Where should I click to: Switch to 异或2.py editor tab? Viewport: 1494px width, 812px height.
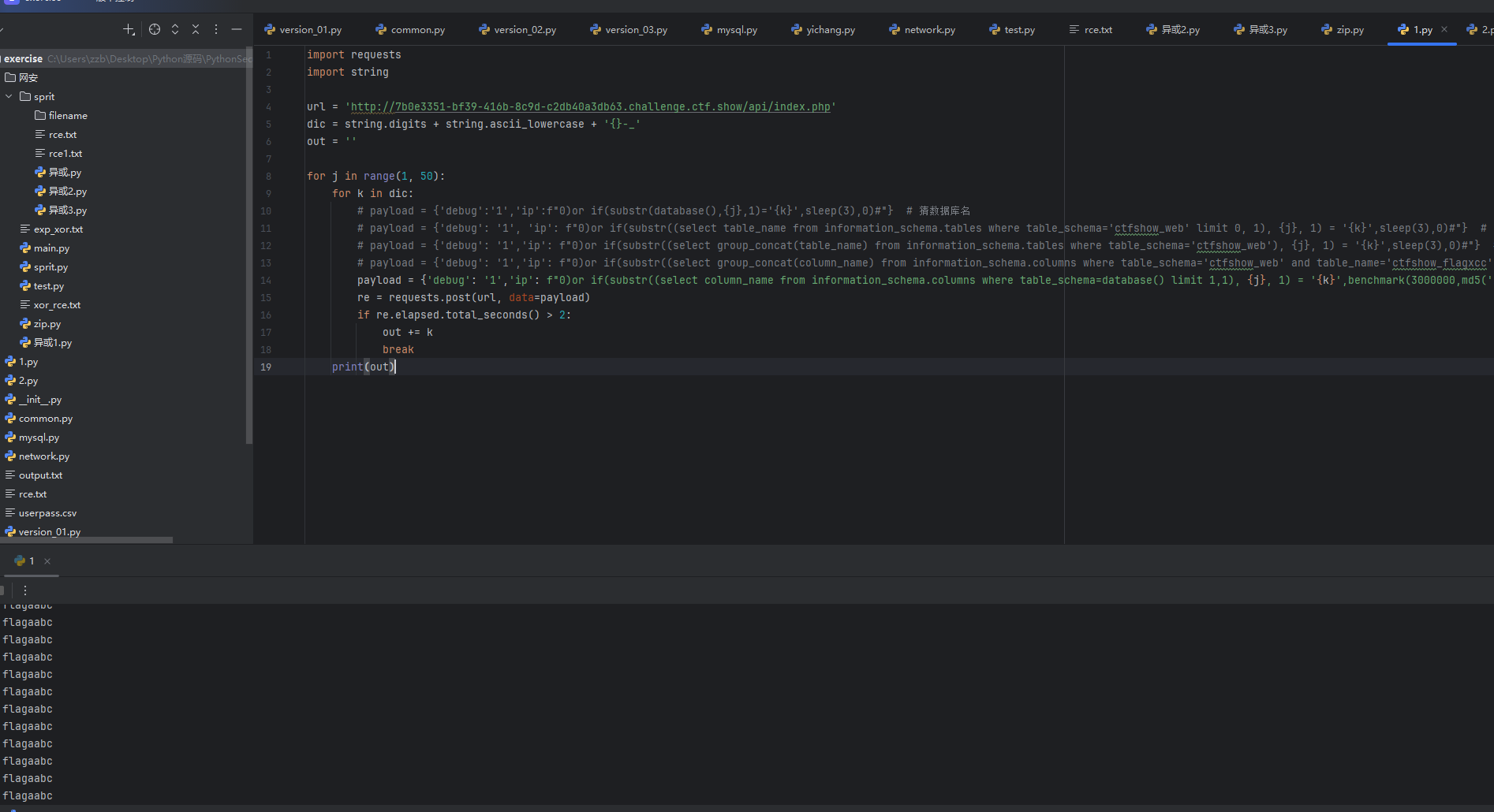(1174, 29)
